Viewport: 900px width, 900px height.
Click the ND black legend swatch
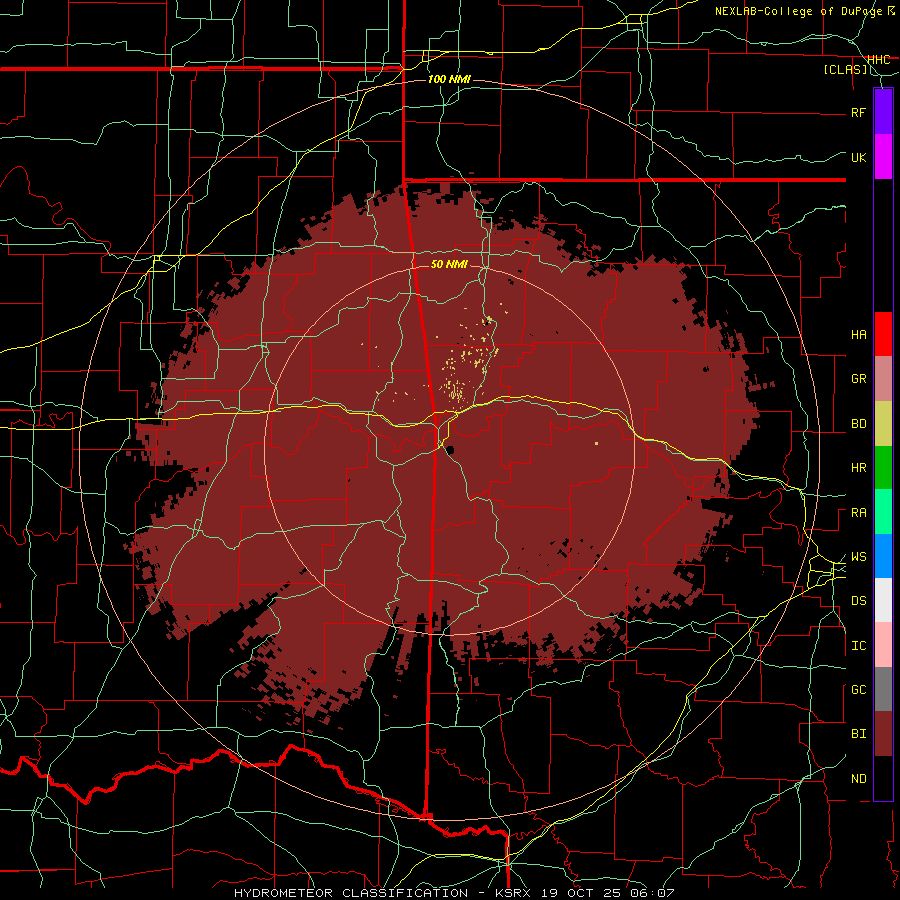point(883,778)
